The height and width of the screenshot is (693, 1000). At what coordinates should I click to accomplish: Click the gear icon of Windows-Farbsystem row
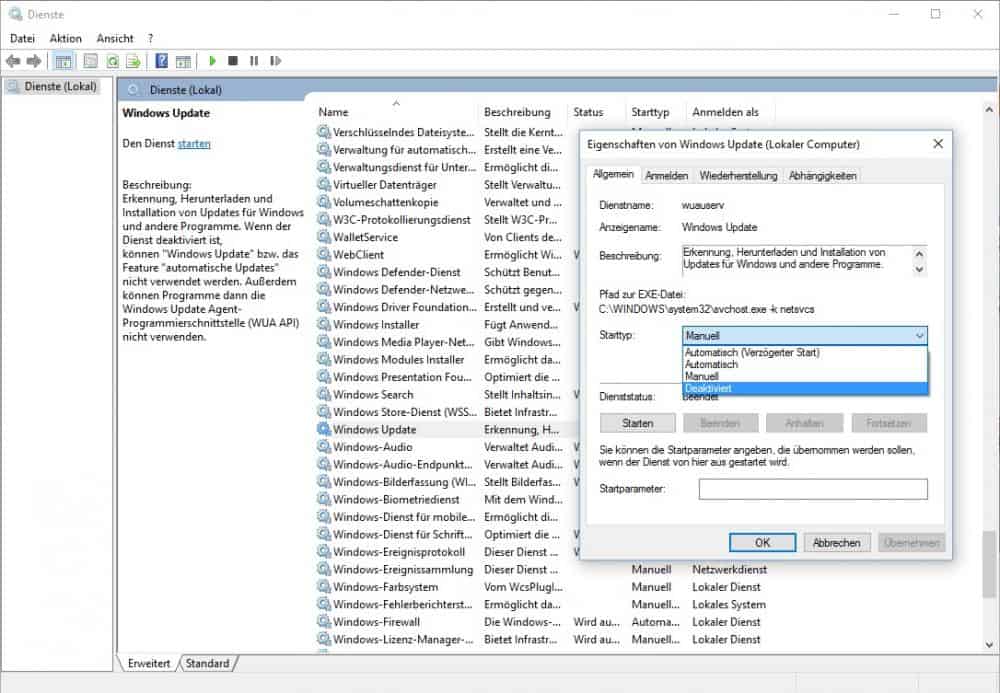pyautogui.click(x=324, y=586)
